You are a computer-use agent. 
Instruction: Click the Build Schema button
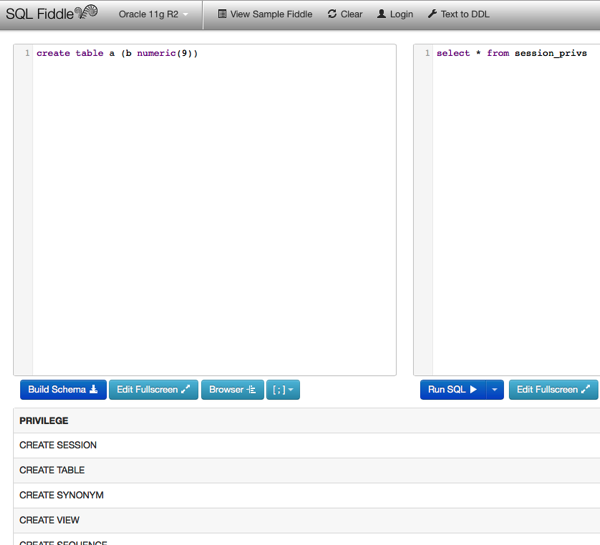point(63,390)
